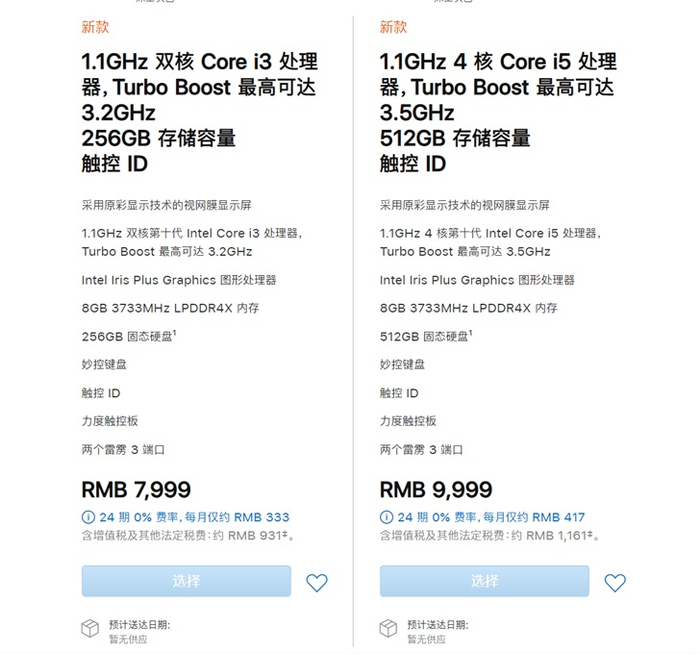The width and height of the screenshot is (700, 654).
Task: Click the delivery box icon under i5 model
Action: point(388,628)
